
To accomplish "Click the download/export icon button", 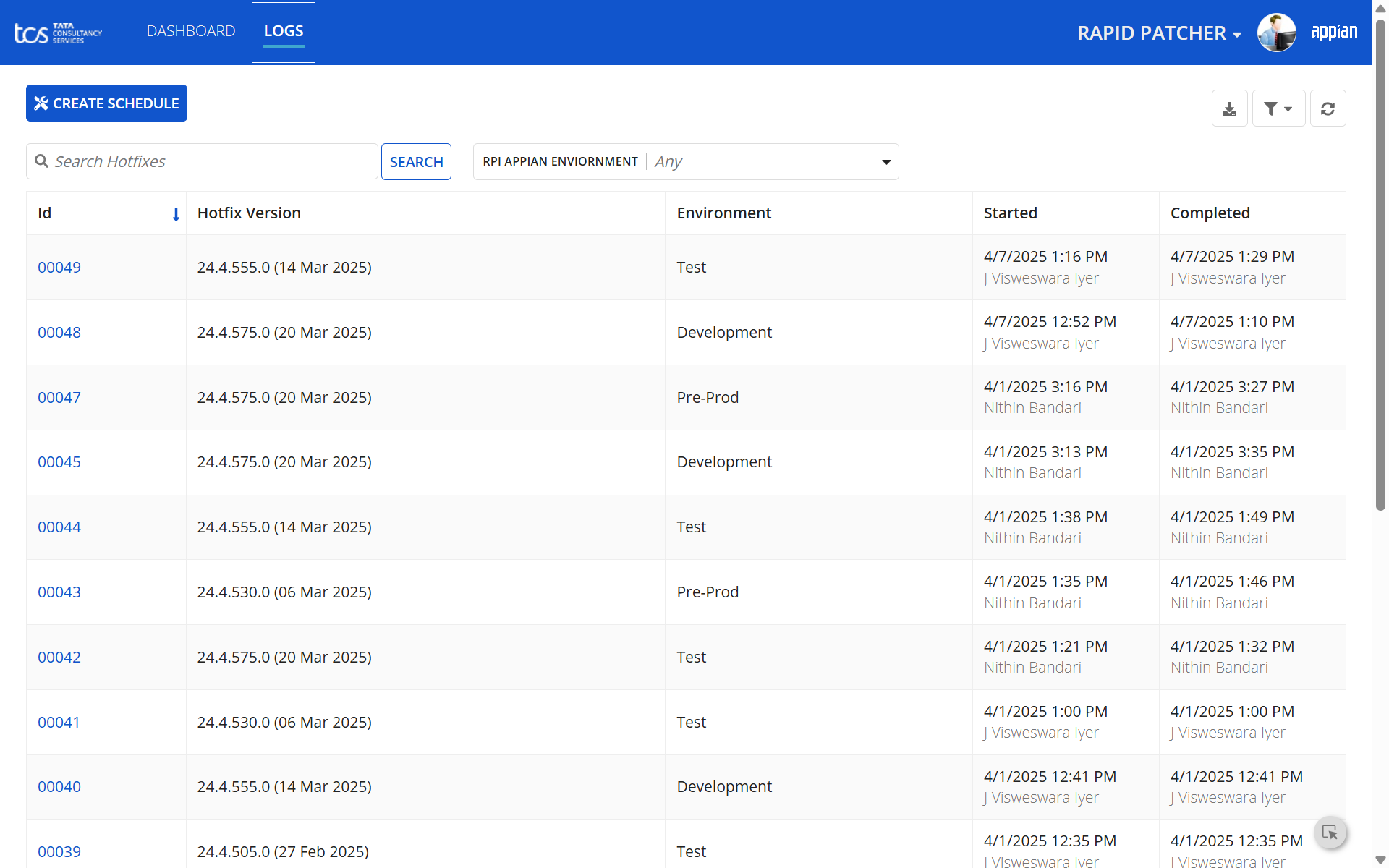I will [x=1229, y=109].
